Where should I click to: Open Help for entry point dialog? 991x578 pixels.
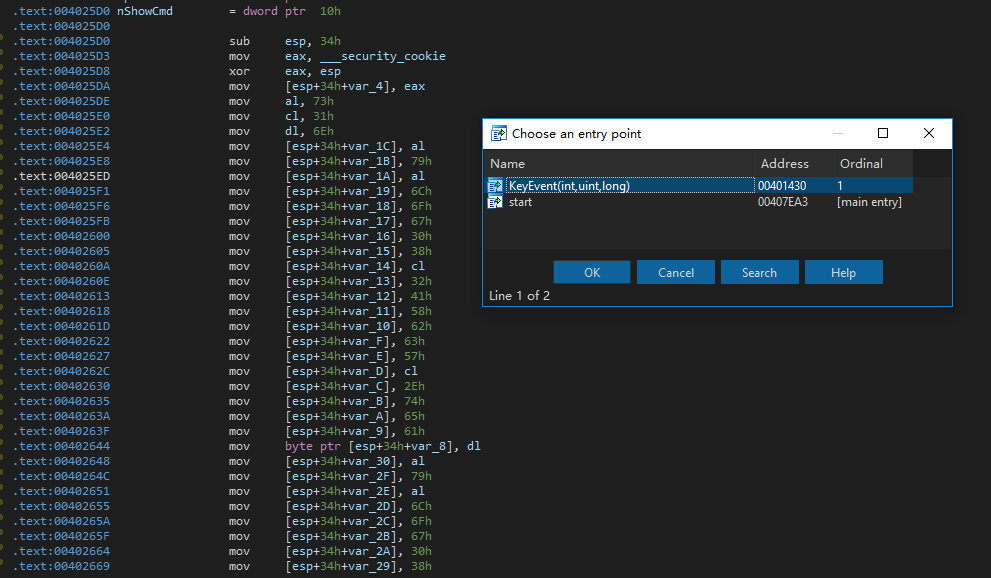[843, 272]
